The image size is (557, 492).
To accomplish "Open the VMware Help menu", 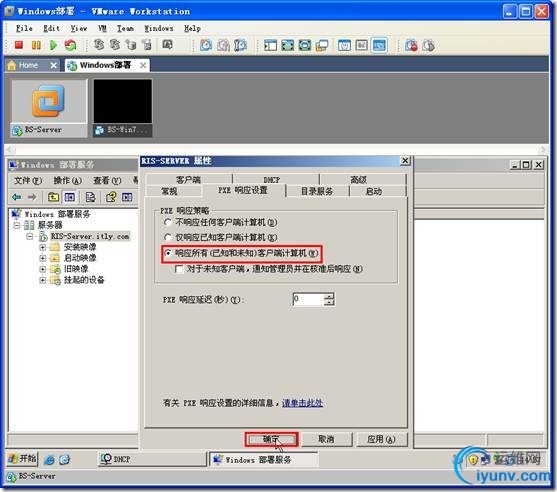I will [192, 28].
